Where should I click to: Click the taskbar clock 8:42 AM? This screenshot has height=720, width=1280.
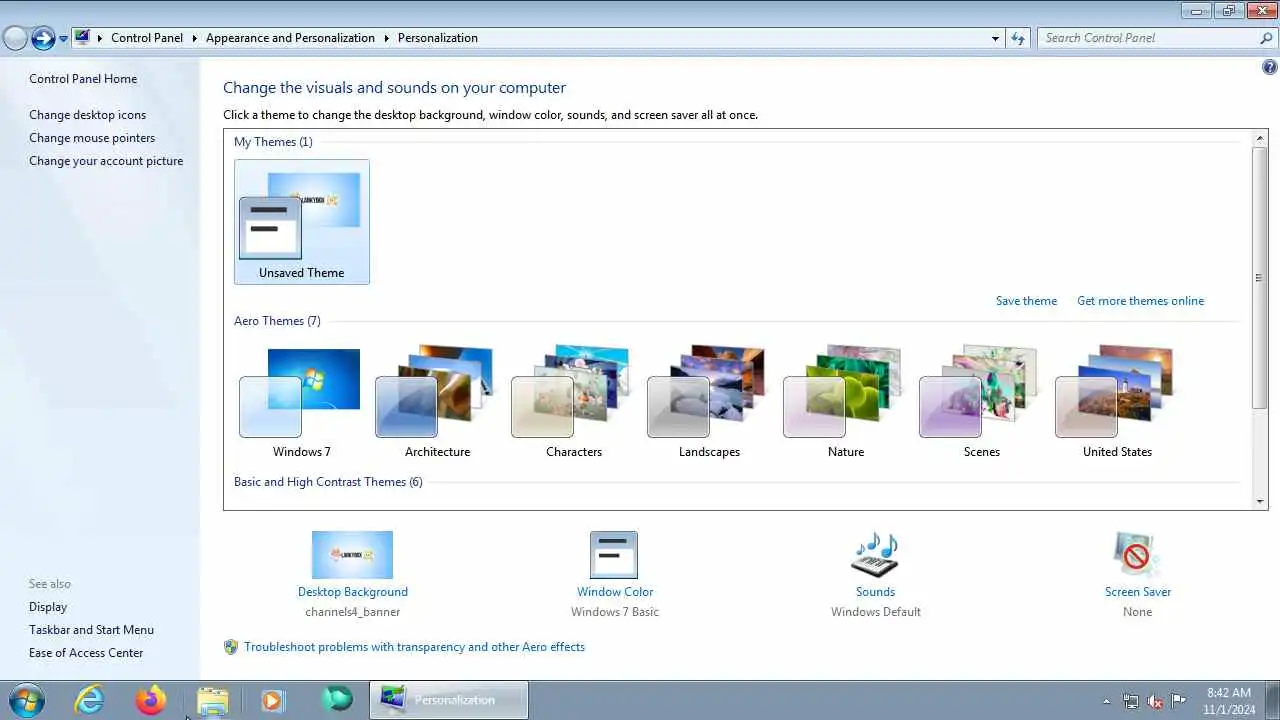tap(1229, 692)
